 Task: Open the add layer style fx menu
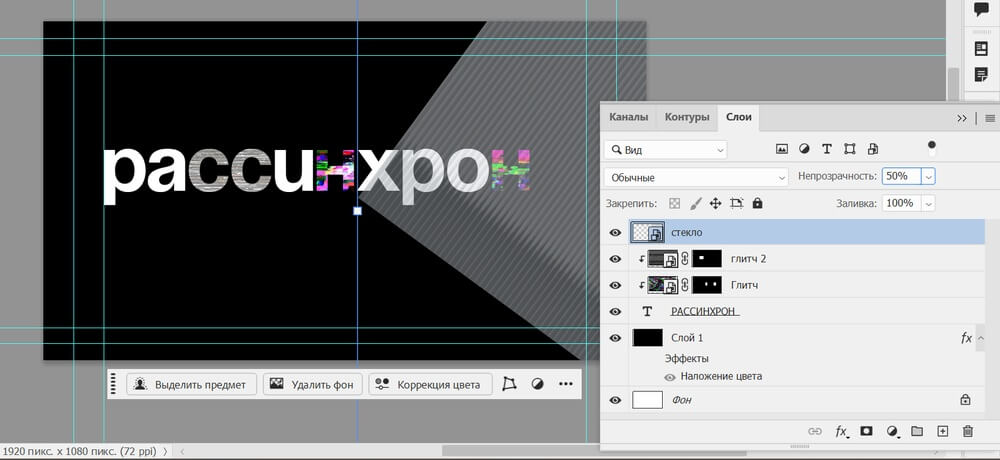click(x=841, y=431)
